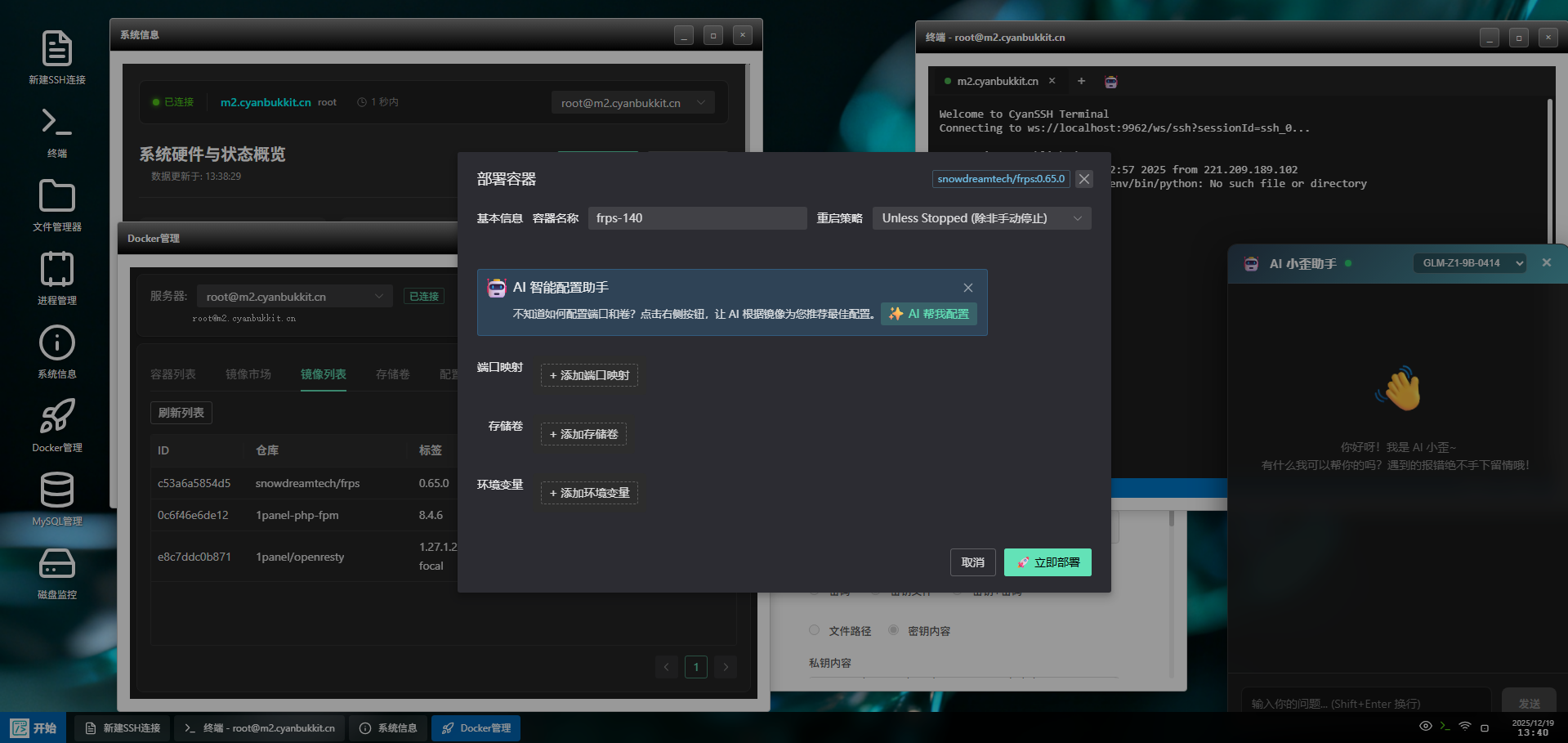Open the 新建SSH连接 desktop icon
The width and height of the screenshot is (1568, 743).
(56, 56)
